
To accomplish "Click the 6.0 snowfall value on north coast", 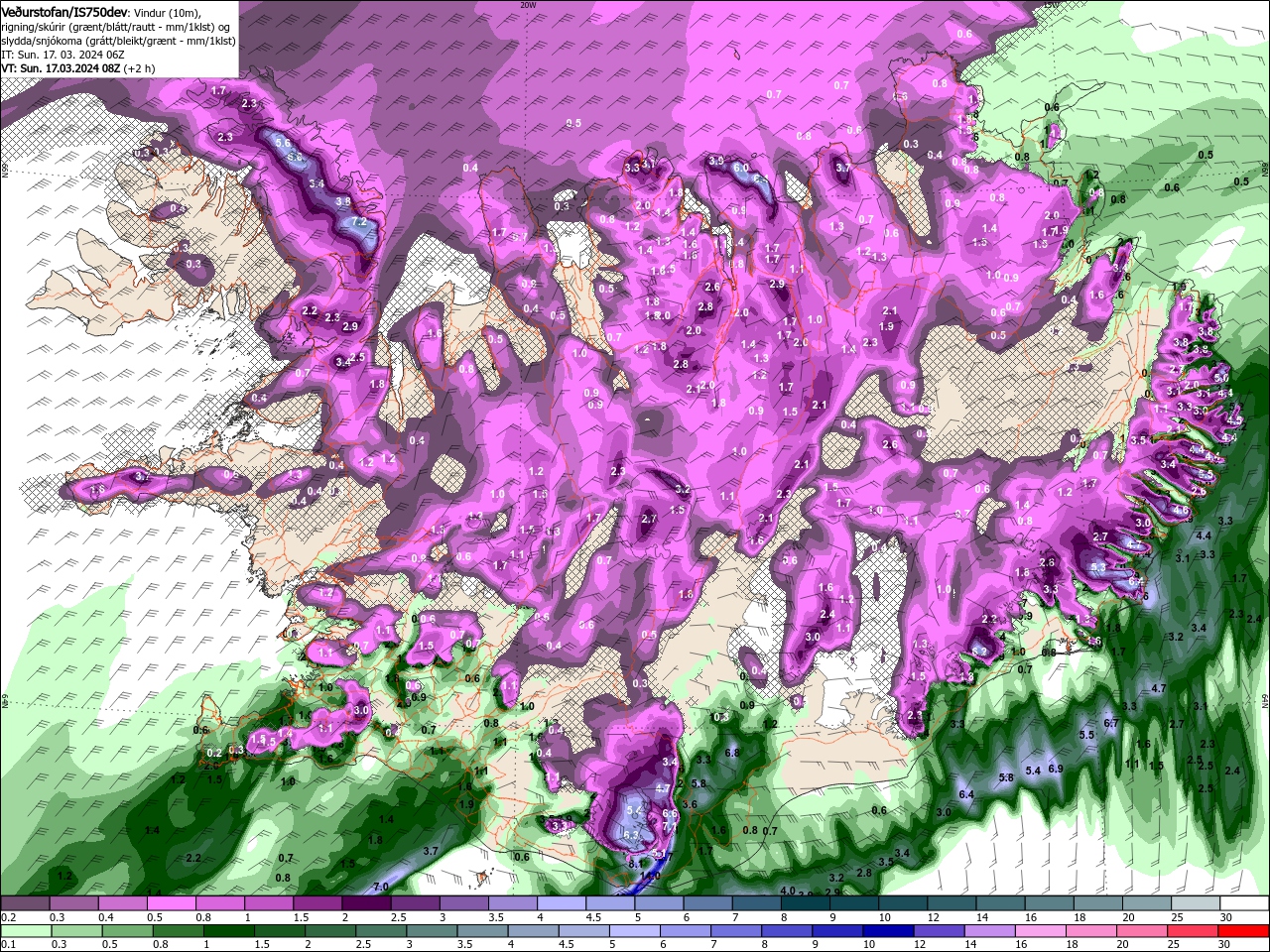I will 741,168.
